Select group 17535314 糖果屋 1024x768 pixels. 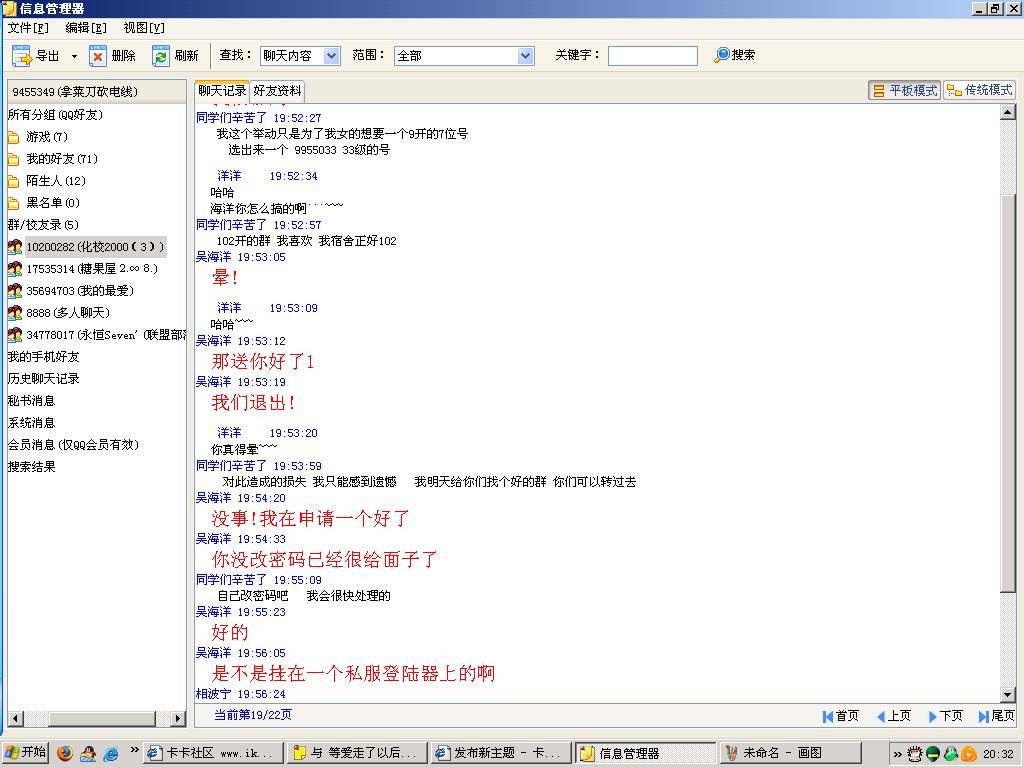click(x=91, y=268)
